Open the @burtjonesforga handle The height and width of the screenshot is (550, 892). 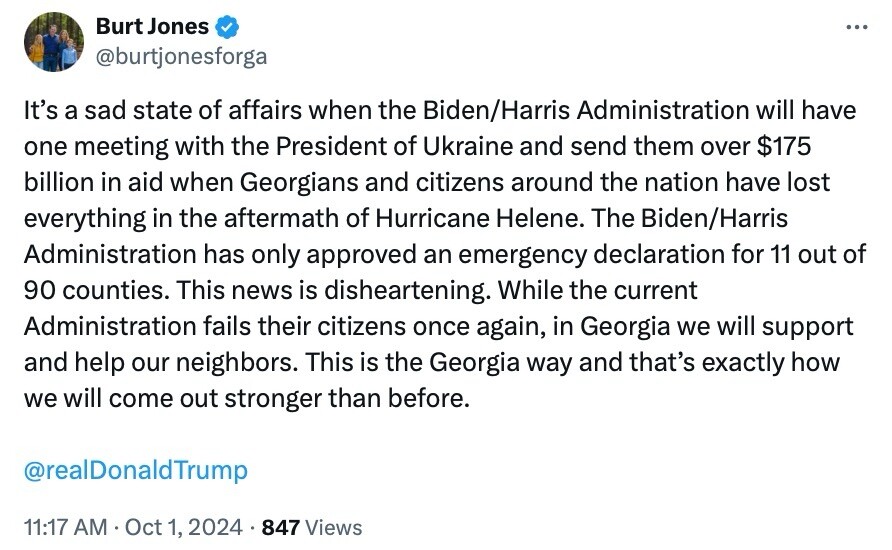[181, 57]
